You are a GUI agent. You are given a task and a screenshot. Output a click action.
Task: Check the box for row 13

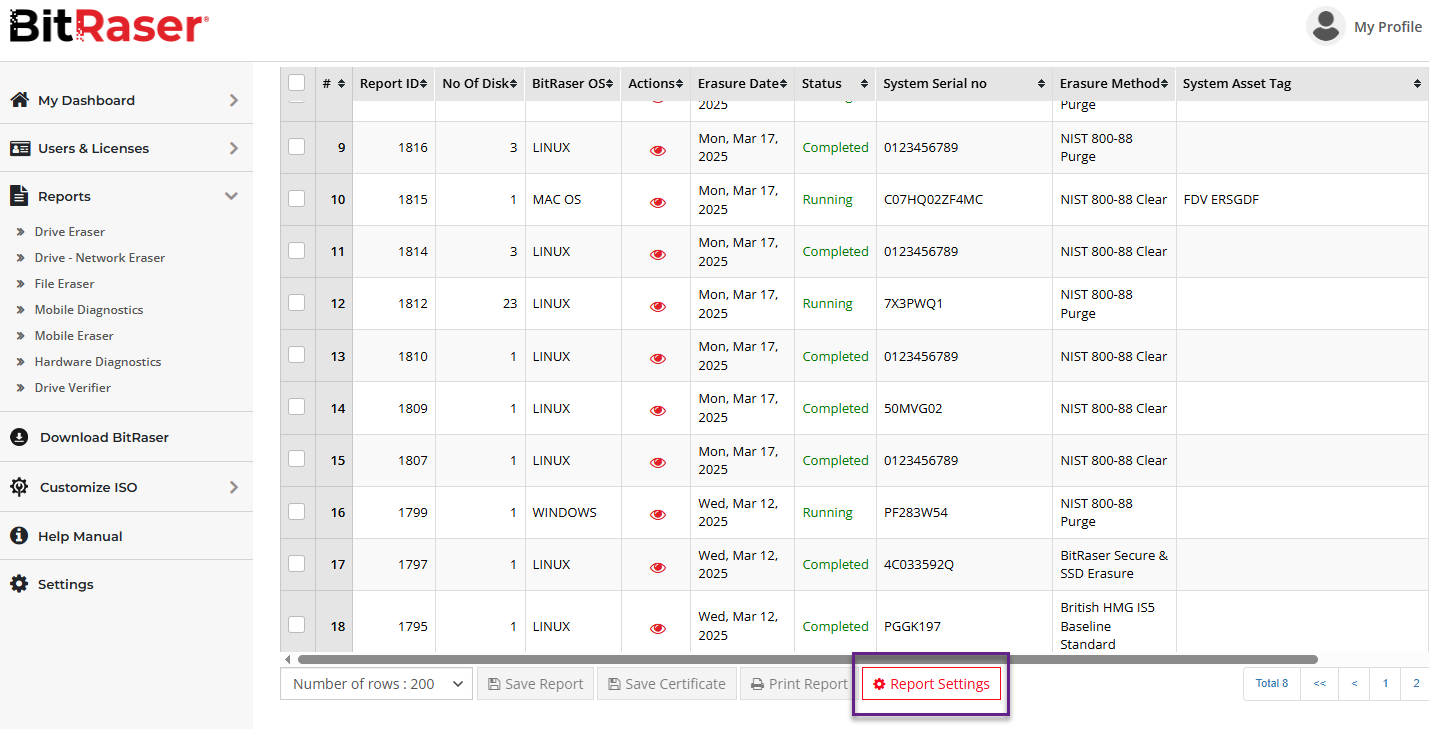297,354
